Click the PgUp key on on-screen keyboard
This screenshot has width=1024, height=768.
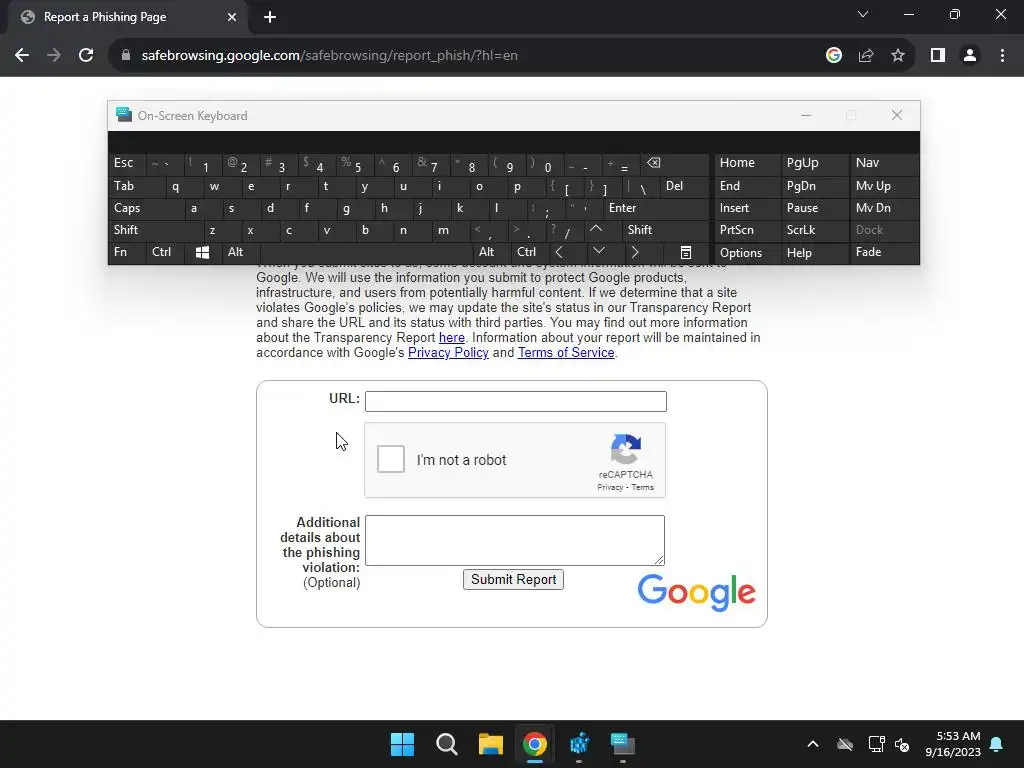coord(814,163)
